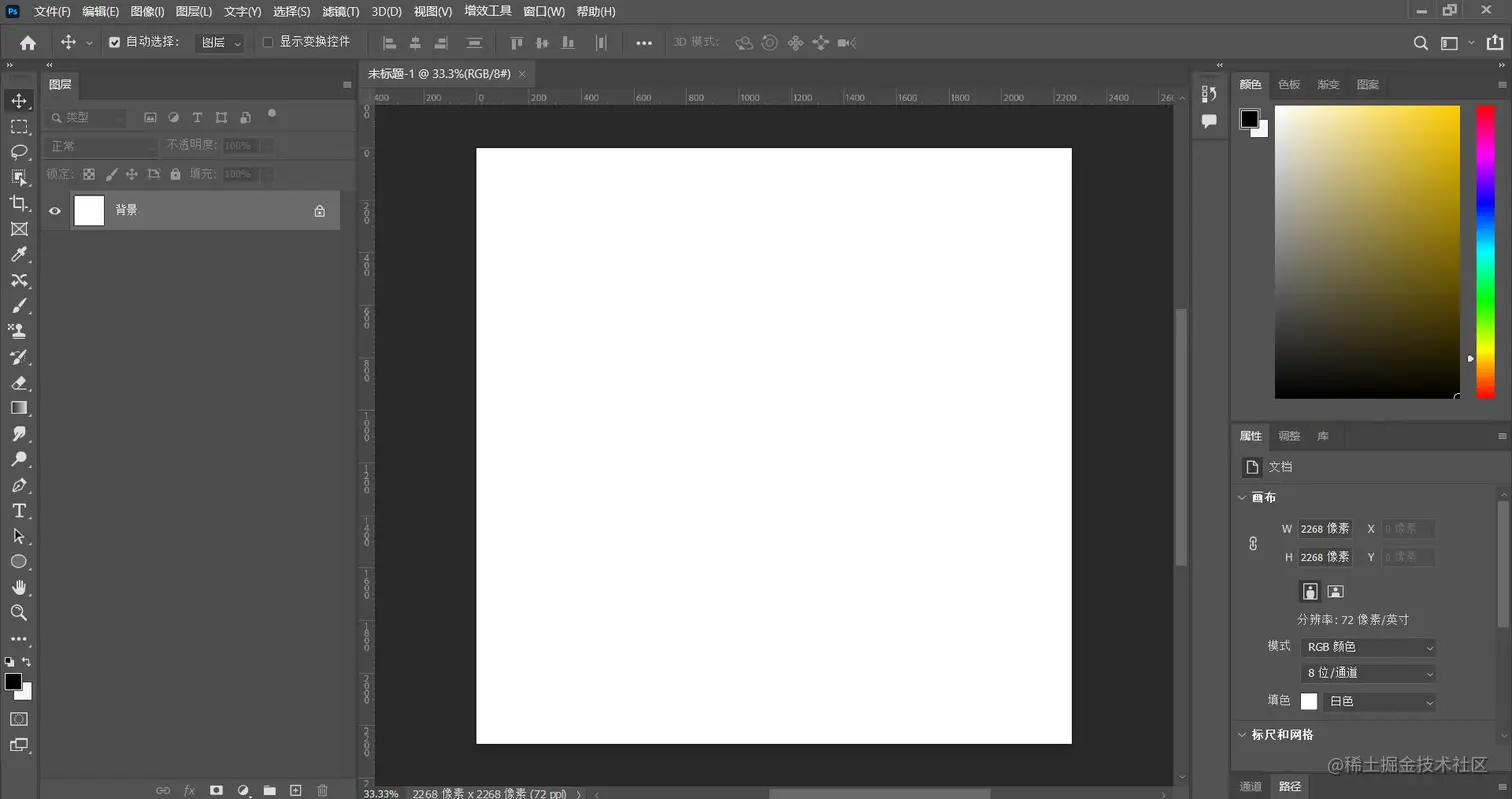Check the 显示变换控件 option
The image size is (1512, 799).
point(267,42)
